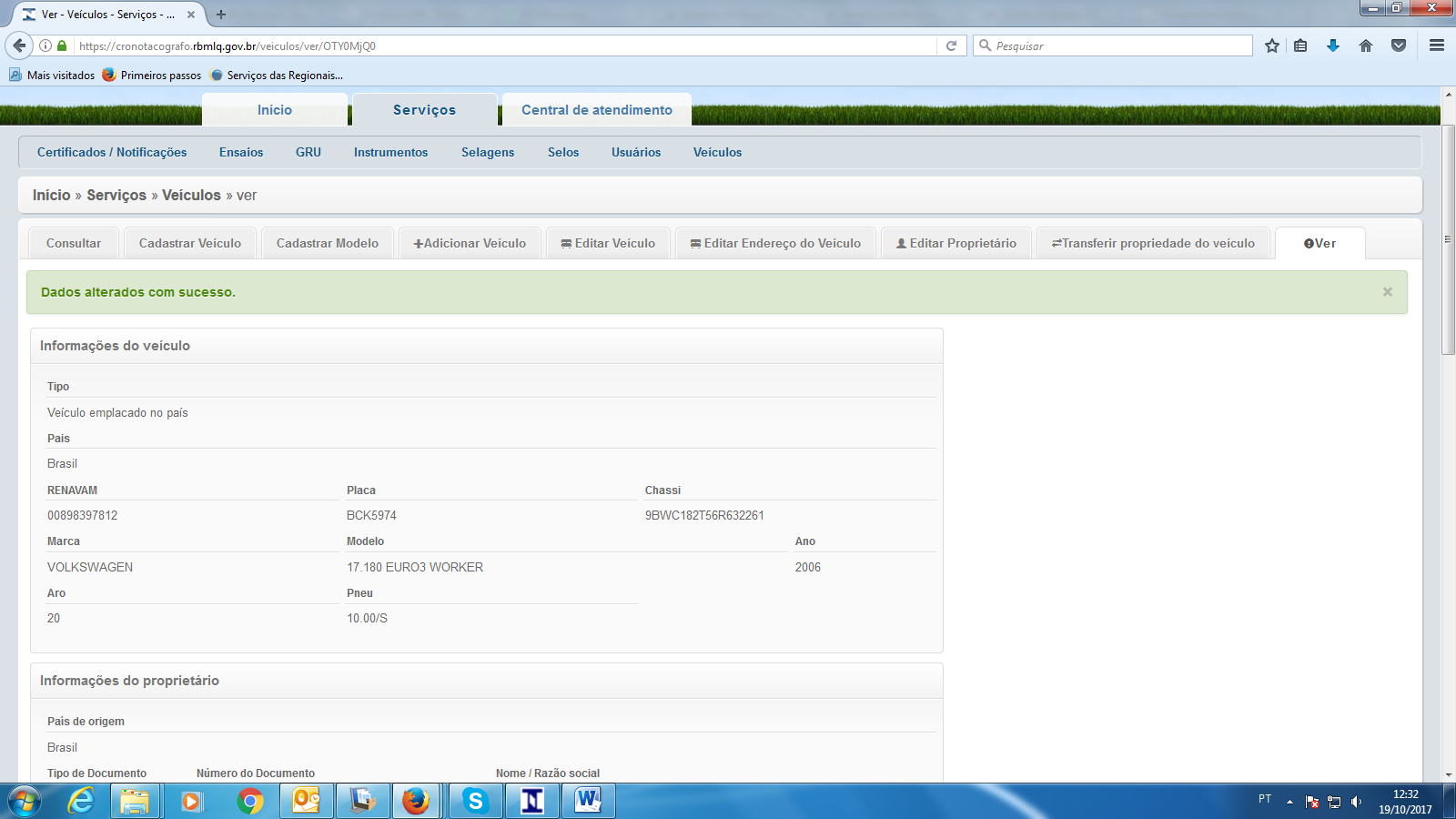Expand hidden system tray icons
1456x819 pixels.
pos(1290,802)
